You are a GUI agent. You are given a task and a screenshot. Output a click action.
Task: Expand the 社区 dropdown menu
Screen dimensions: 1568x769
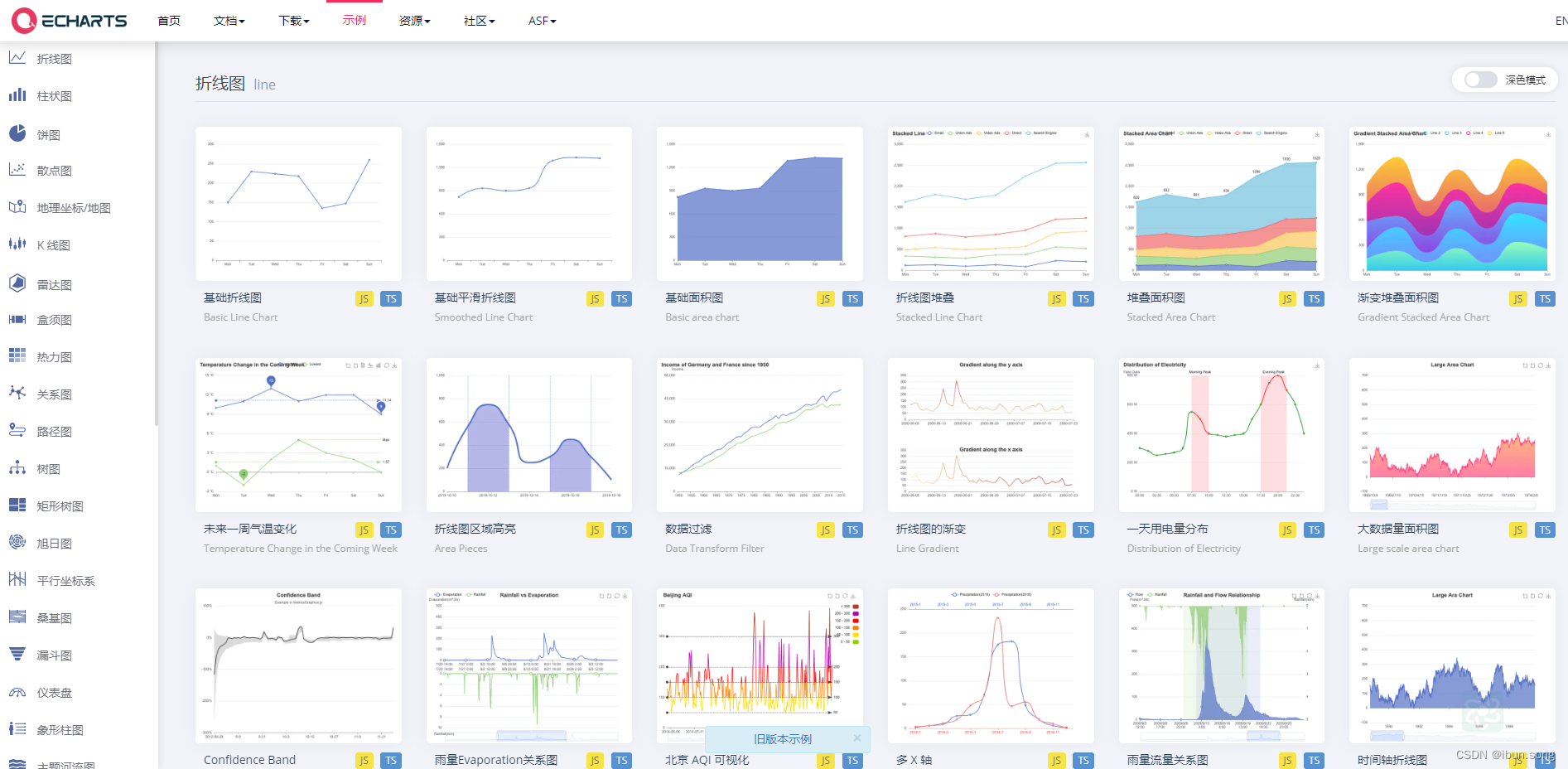pos(479,21)
